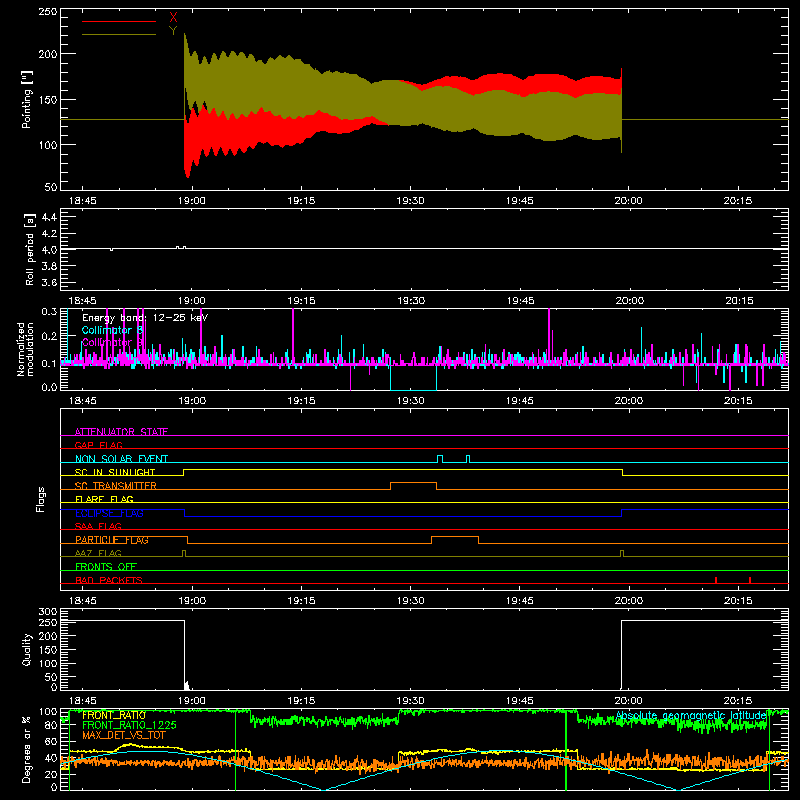This screenshot has height=800, width=800.
Task: Click the SC_IN_SUNLIGHT label
Action: [x=115, y=472]
